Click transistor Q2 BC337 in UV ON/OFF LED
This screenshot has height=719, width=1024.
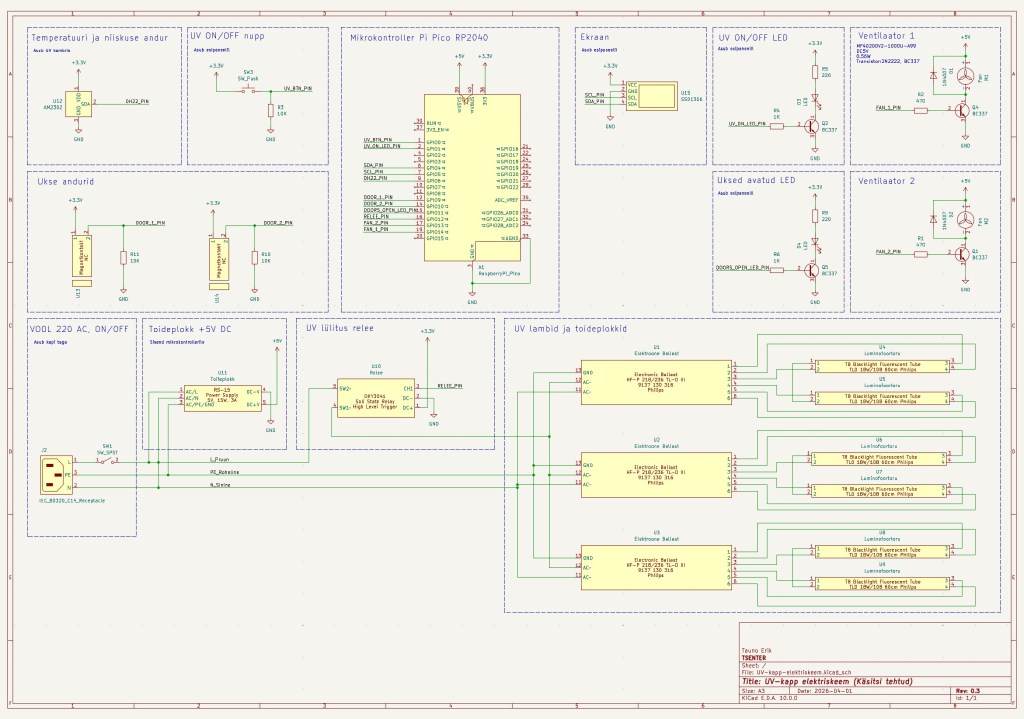pos(811,126)
